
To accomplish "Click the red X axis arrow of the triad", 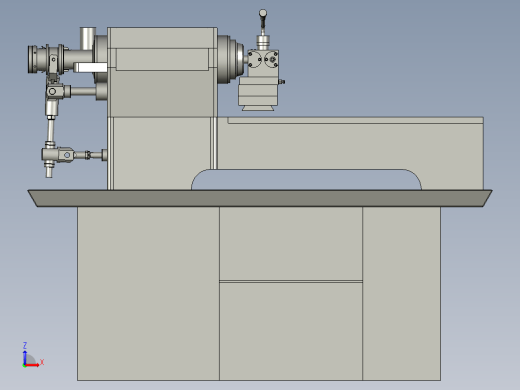I will pos(32,365).
